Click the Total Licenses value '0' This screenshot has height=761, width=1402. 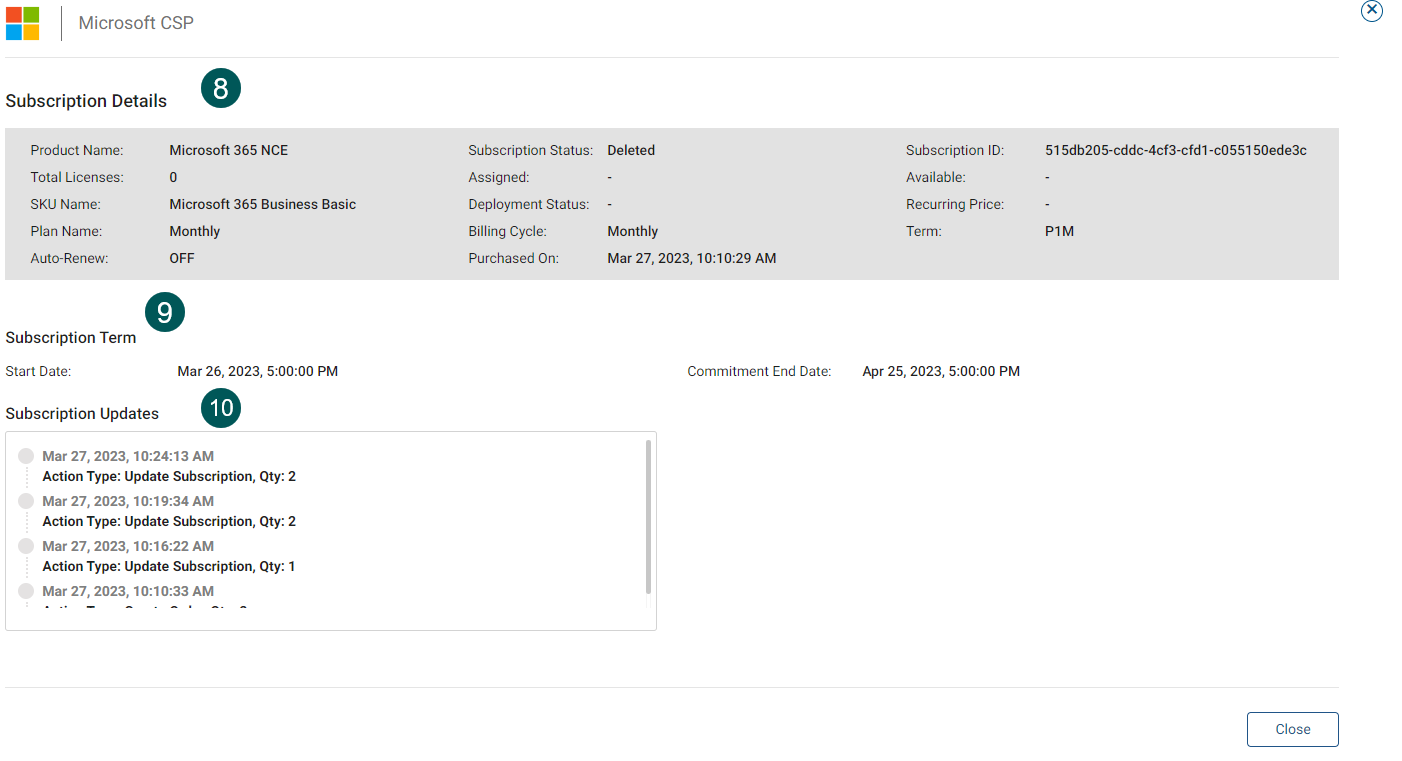click(x=173, y=177)
